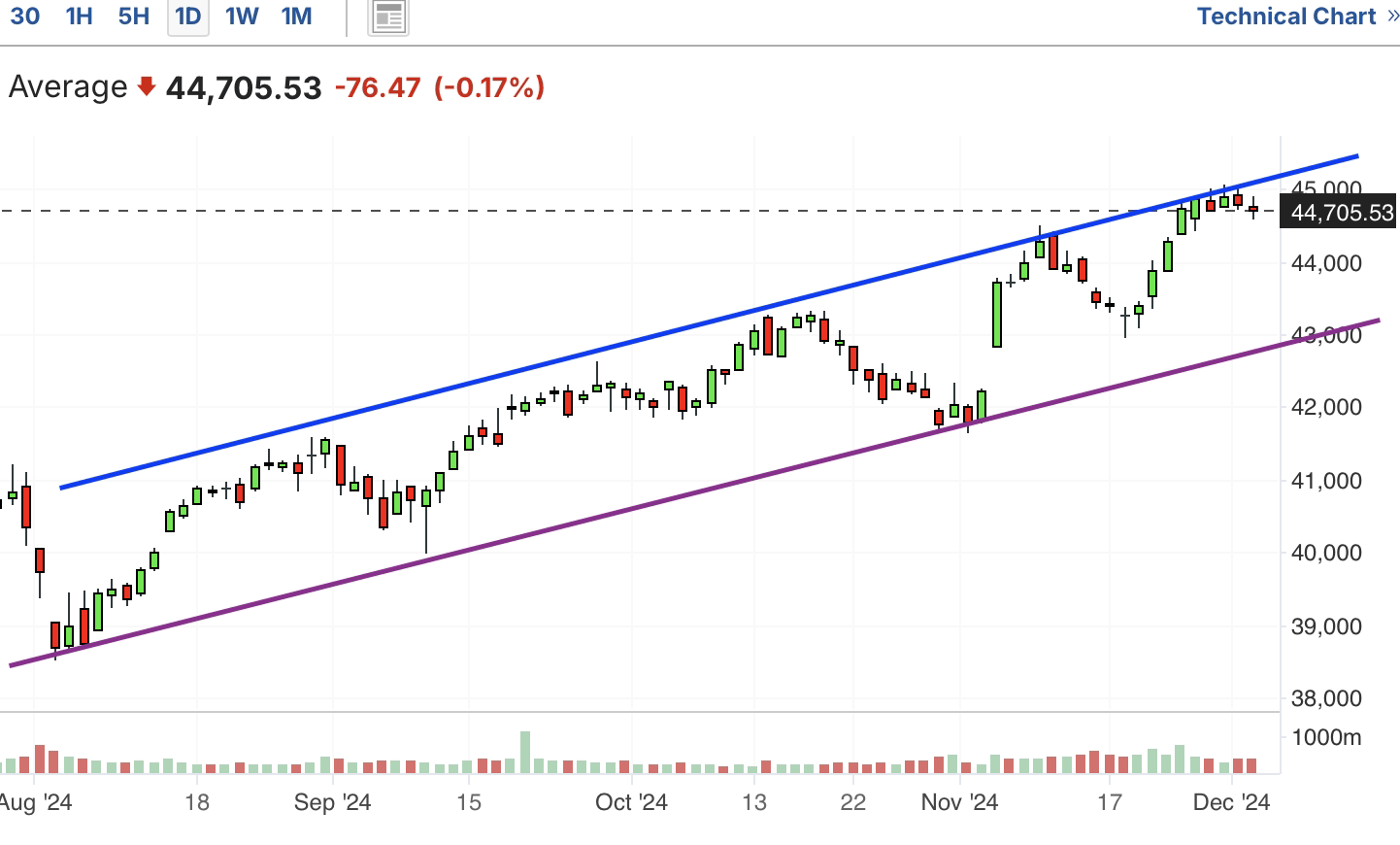1400x845 pixels.
Task: Click the 13 date axis label
Action: pyautogui.click(x=754, y=802)
